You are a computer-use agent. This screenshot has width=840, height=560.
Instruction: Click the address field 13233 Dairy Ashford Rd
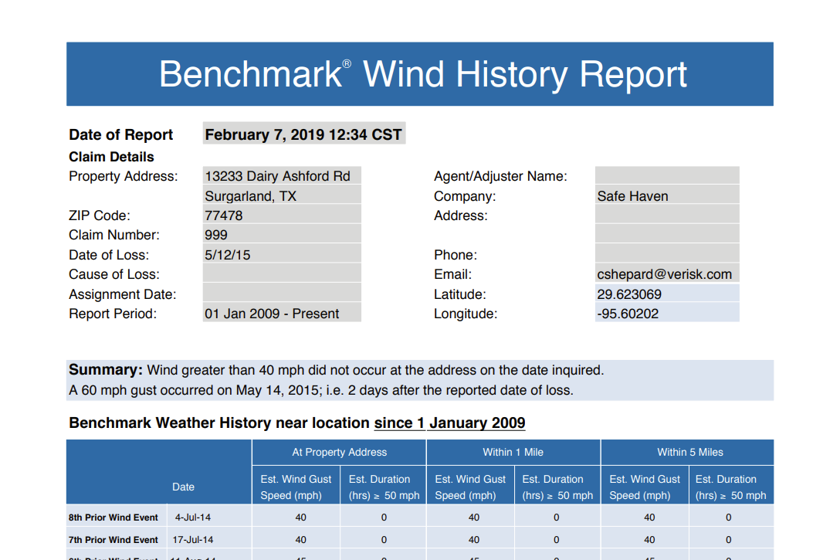tap(282, 176)
